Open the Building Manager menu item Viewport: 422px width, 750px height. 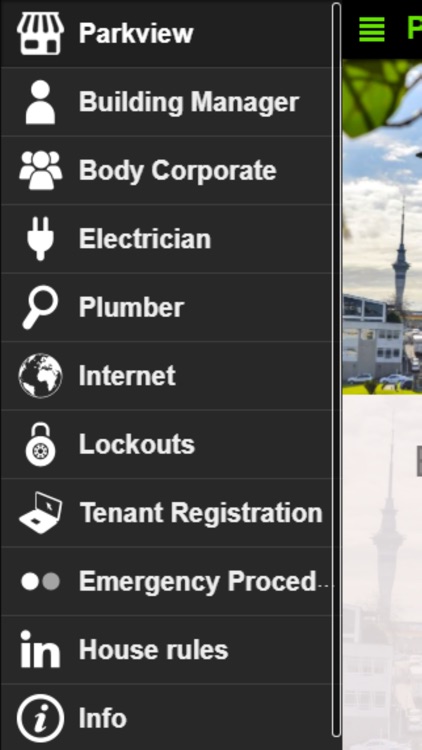pyautogui.click(x=167, y=102)
